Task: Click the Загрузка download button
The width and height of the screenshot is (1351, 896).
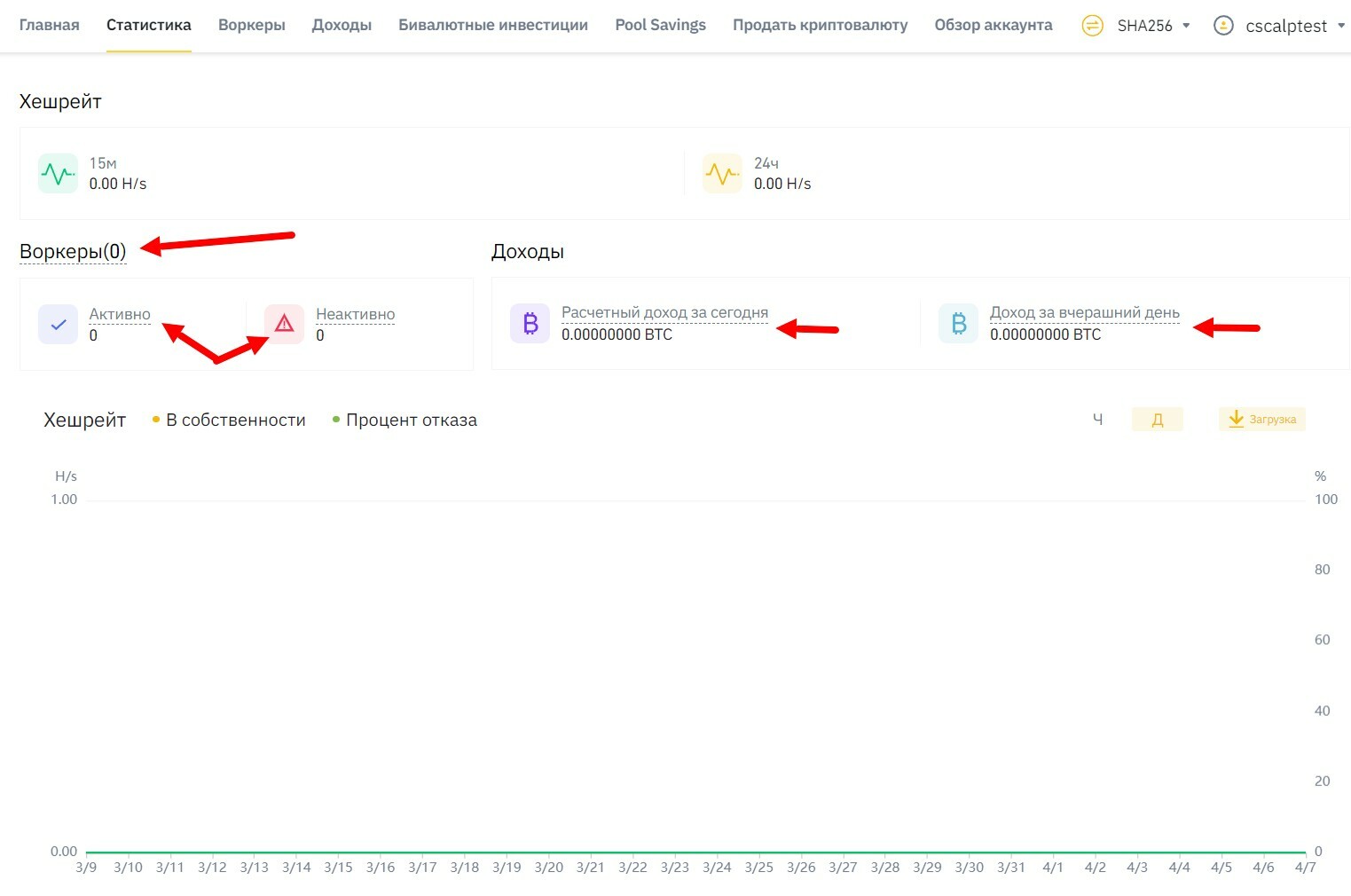Action: tap(1262, 420)
